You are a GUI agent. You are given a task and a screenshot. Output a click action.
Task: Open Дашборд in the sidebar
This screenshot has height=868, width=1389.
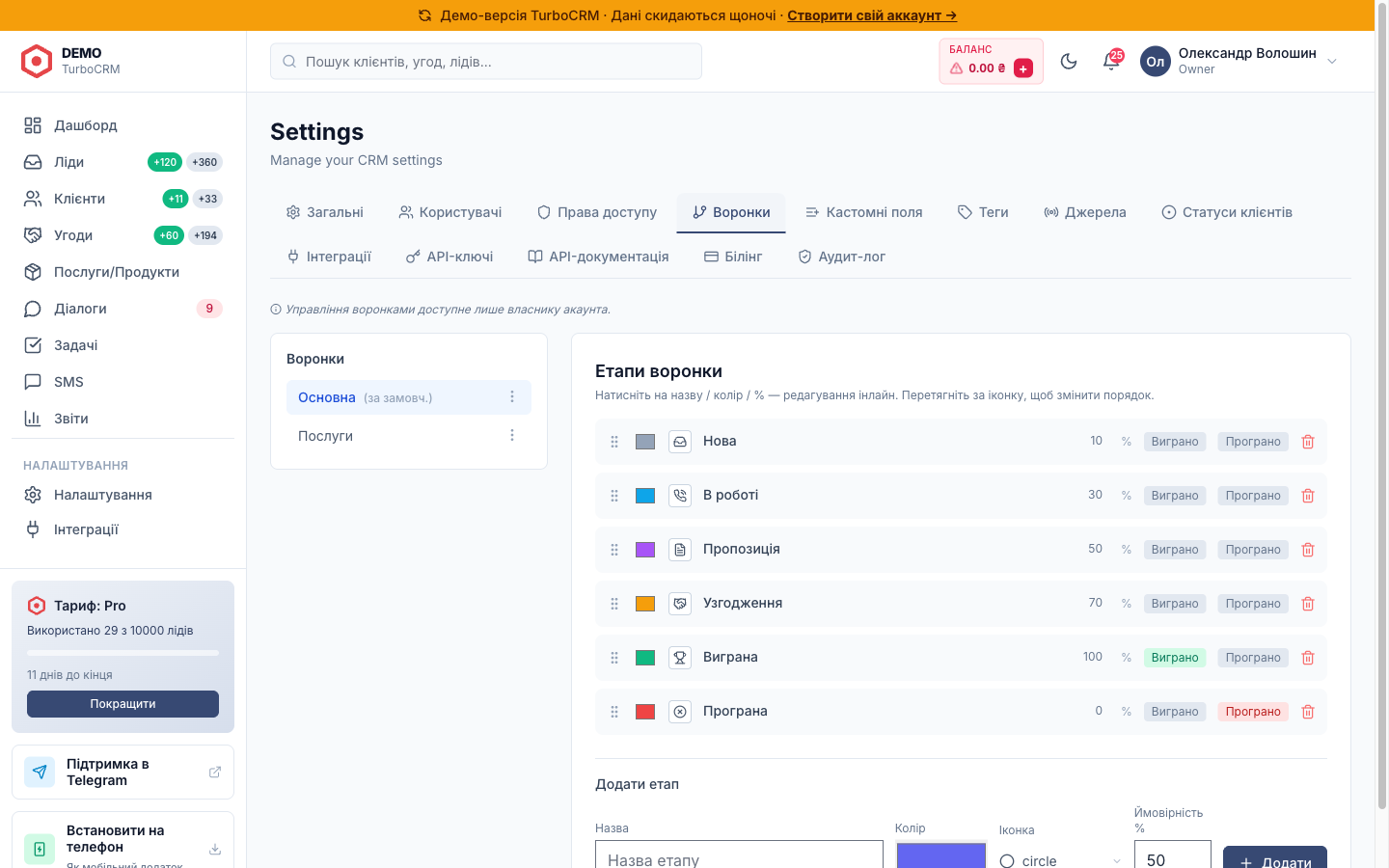pos(123,125)
